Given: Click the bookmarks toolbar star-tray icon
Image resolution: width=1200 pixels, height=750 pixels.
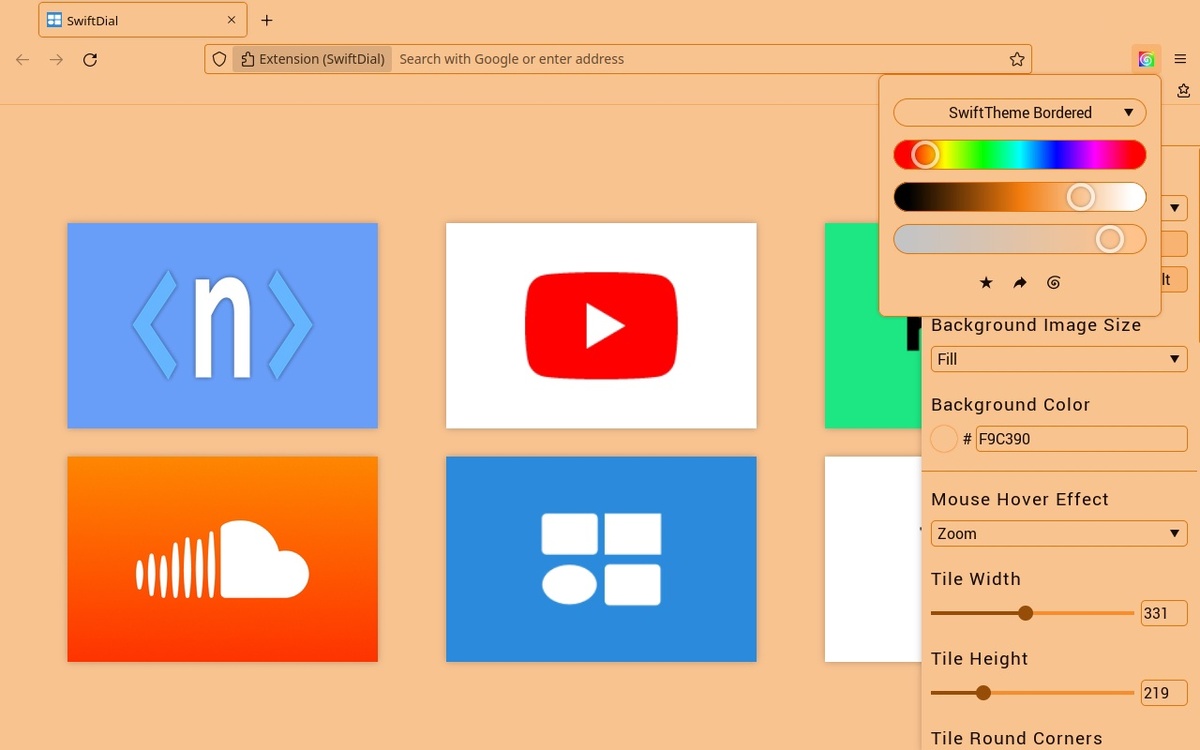Looking at the screenshot, I should coord(1184,90).
